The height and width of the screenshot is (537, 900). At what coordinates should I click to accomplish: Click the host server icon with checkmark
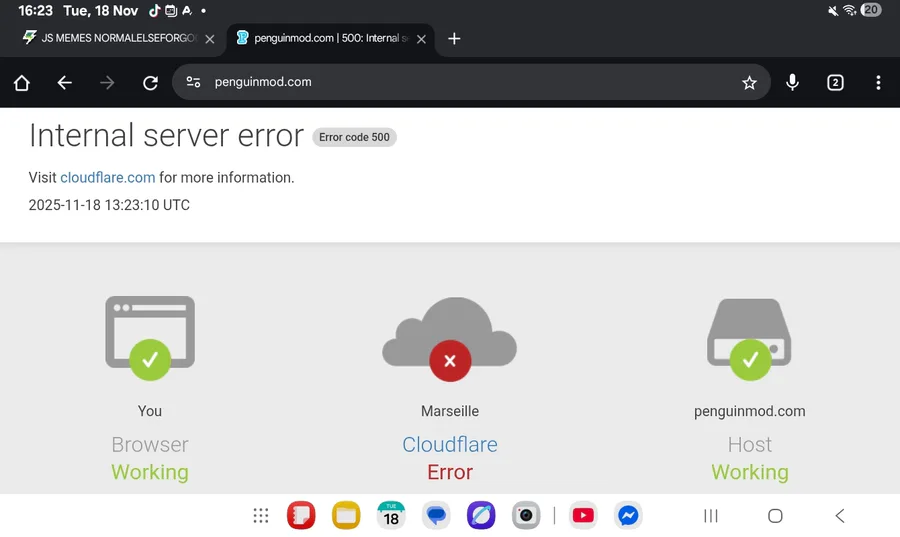[750, 338]
